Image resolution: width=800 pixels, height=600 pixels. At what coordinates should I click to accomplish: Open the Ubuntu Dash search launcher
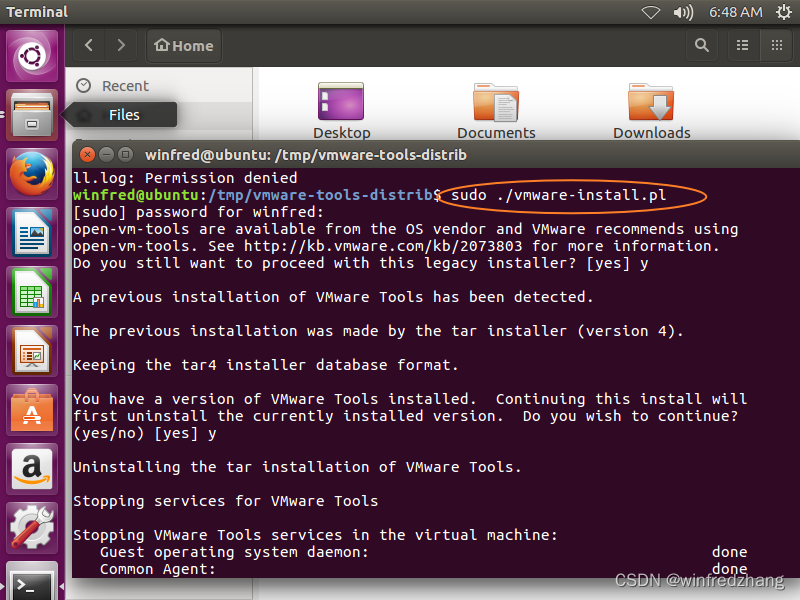32,56
